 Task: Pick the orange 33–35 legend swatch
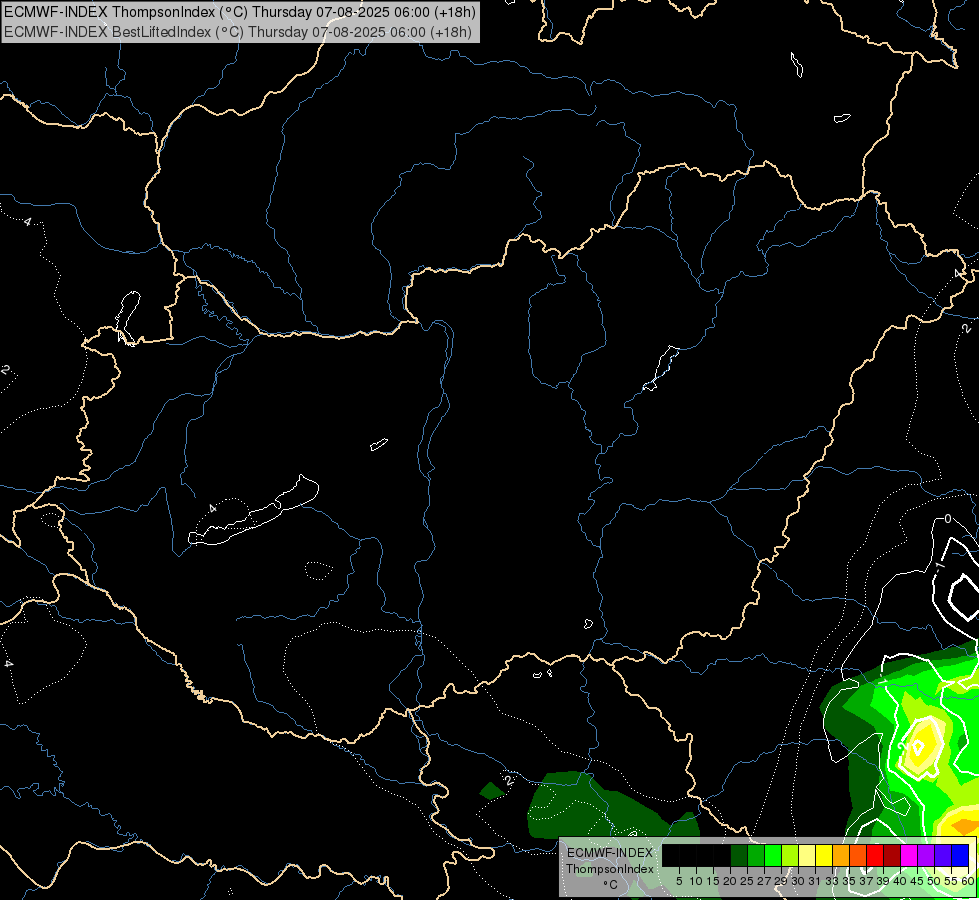841,855
